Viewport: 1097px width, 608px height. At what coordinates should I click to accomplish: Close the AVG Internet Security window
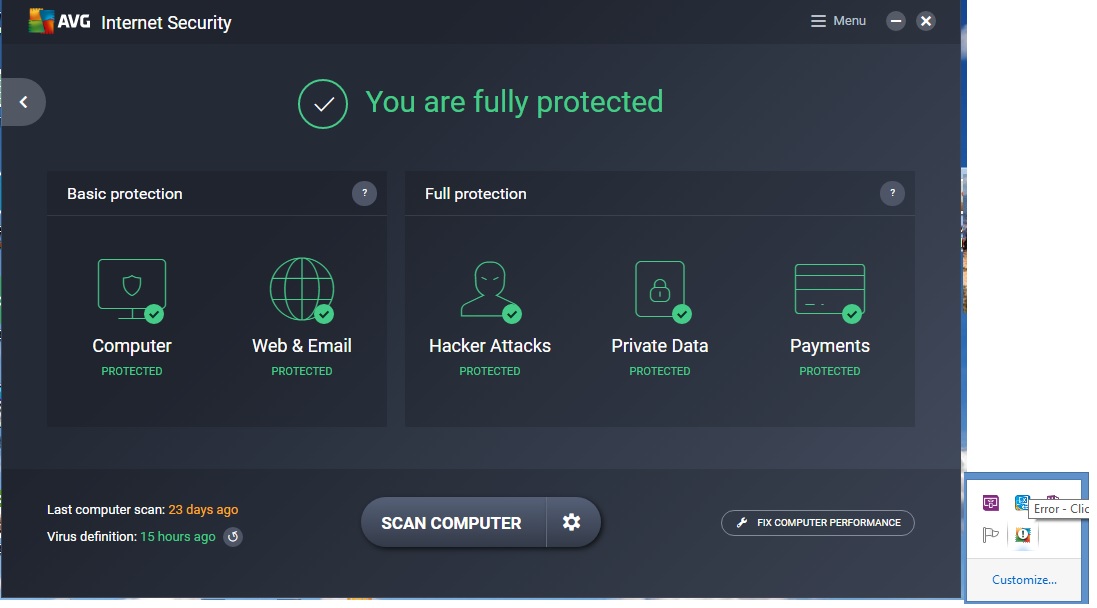[926, 21]
